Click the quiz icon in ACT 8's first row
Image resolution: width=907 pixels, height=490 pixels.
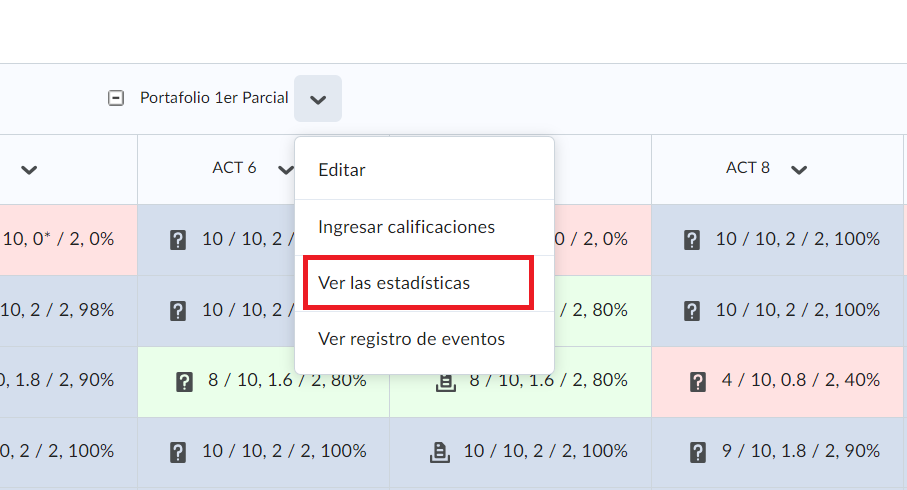point(691,240)
